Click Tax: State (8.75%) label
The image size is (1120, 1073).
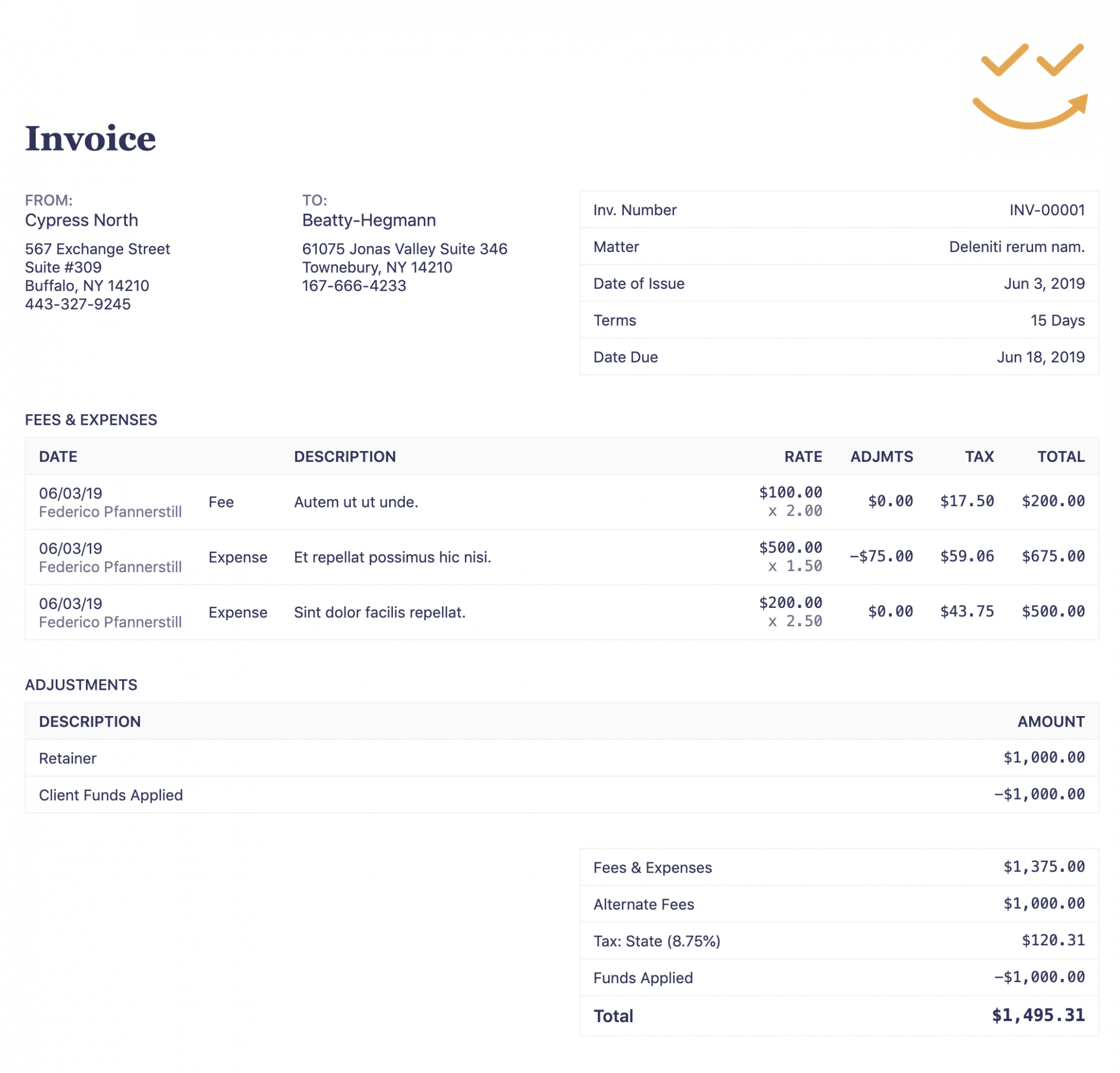point(657,941)
